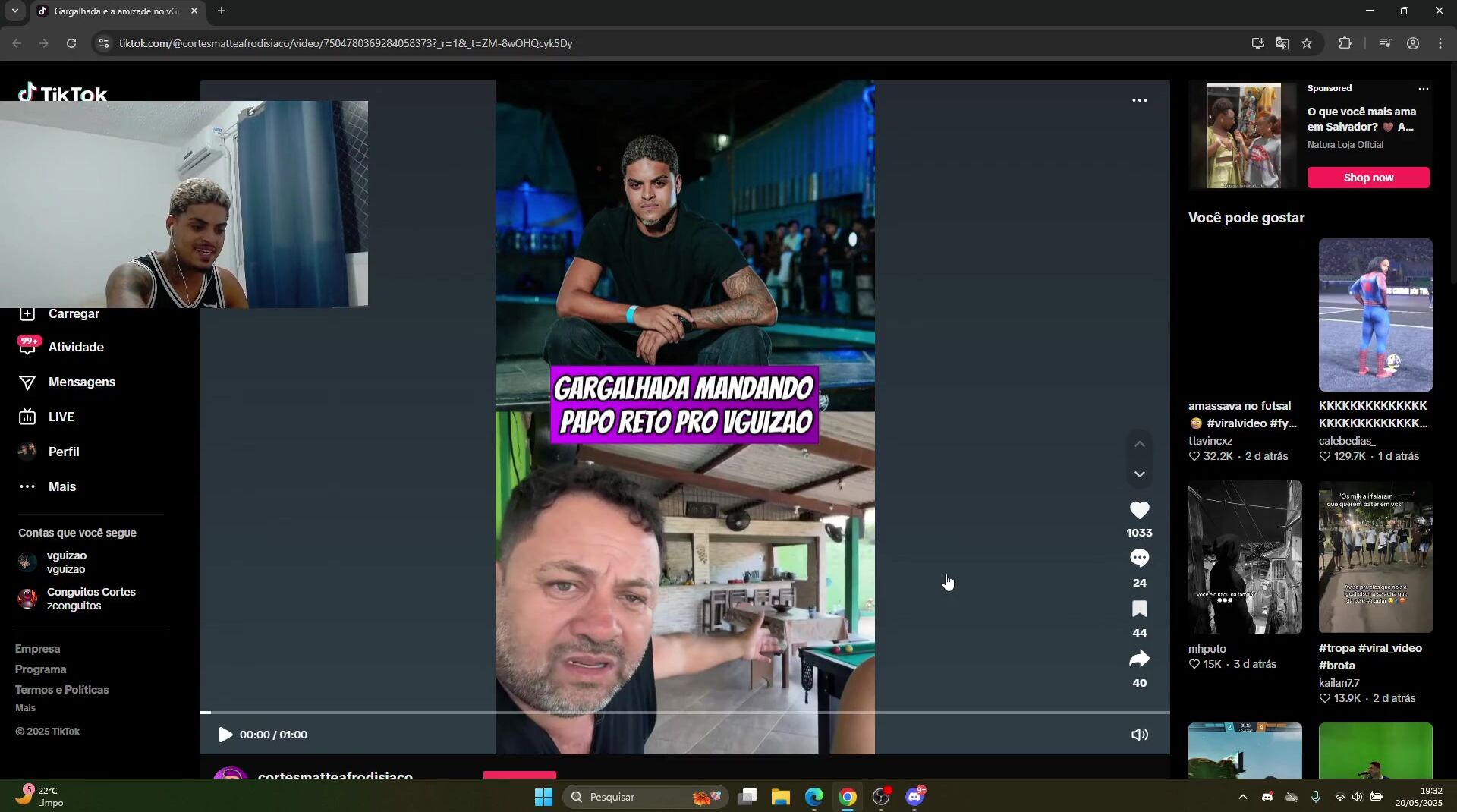Screen dimensions: 1457x812
Task: Open sponsored ad three-dot options
Action: [1424, 89]
